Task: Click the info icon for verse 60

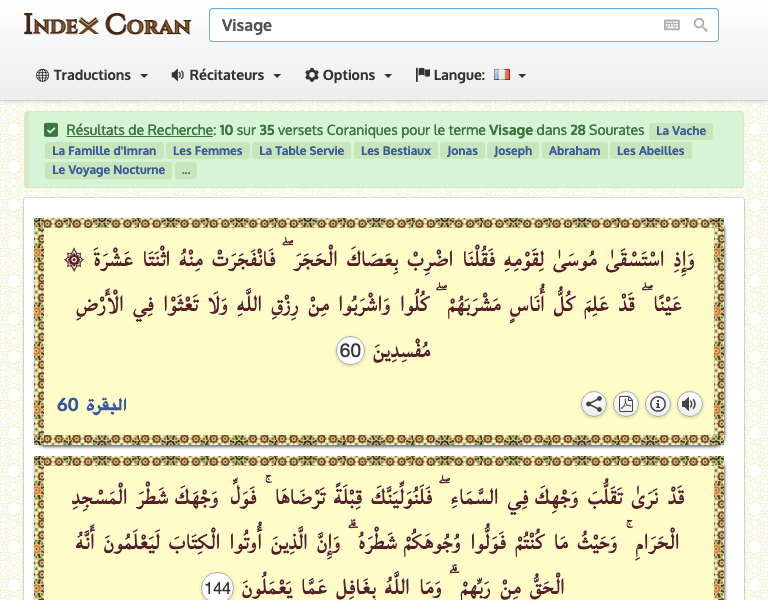Action: (657, 404)
